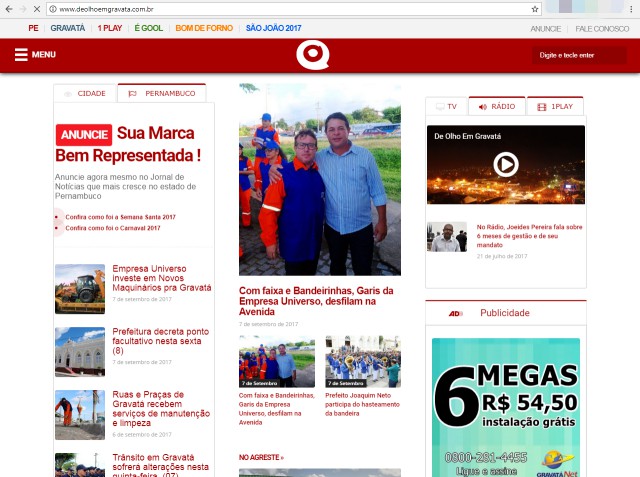Open main headline 'Com faixa e Bandeirinhas, Garis'
Screen dimensions: 640x477
(316, 301)
